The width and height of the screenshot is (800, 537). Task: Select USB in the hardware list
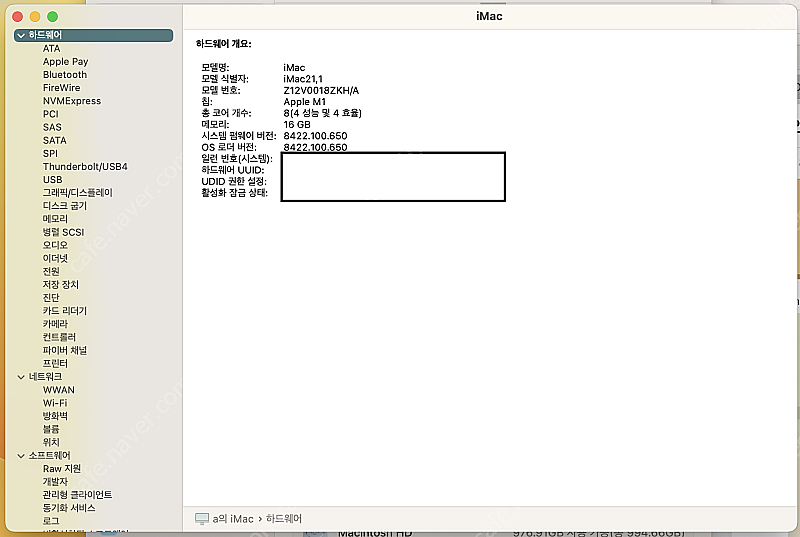click(53, 180)
